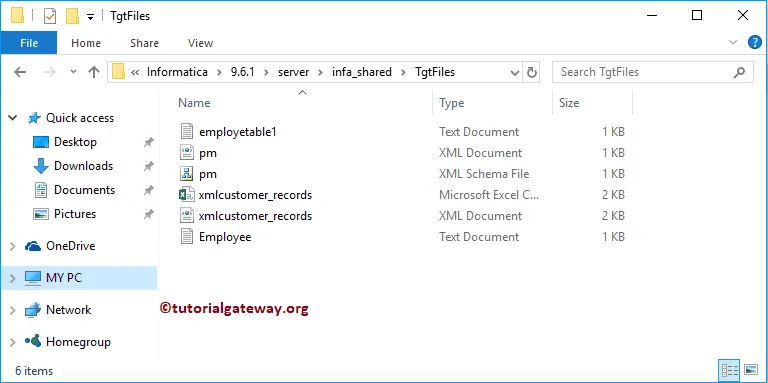
Task: Select Homegroup in navigation pane
Action: [x=78, y=342]
